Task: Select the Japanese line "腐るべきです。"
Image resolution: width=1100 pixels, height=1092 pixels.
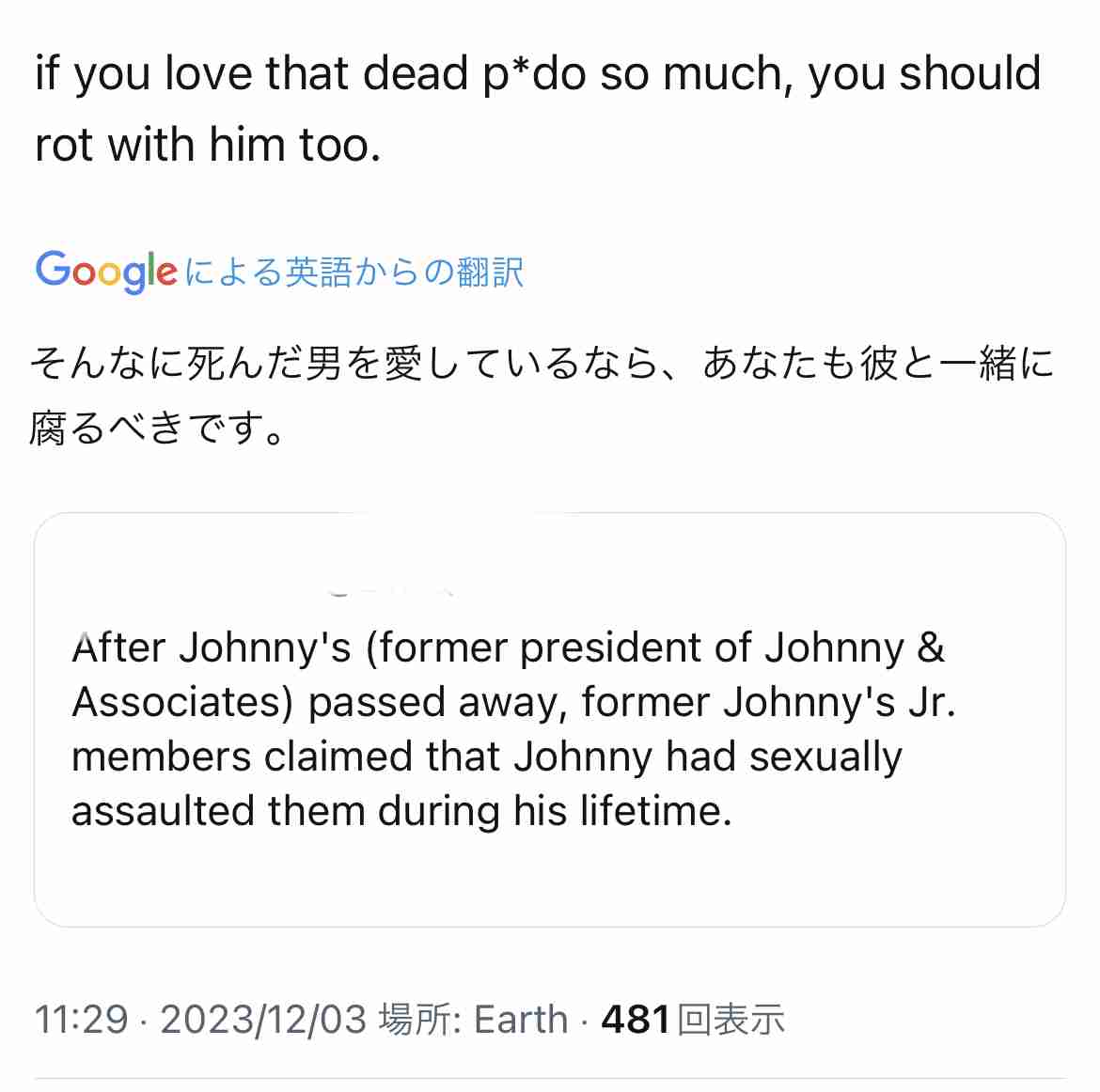Action: pyautogui.click(x=157, y=429)
